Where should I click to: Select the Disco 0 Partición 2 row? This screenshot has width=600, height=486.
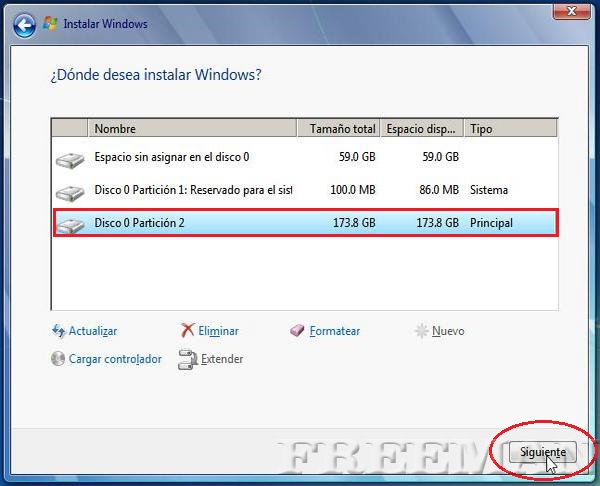point(305,223)
